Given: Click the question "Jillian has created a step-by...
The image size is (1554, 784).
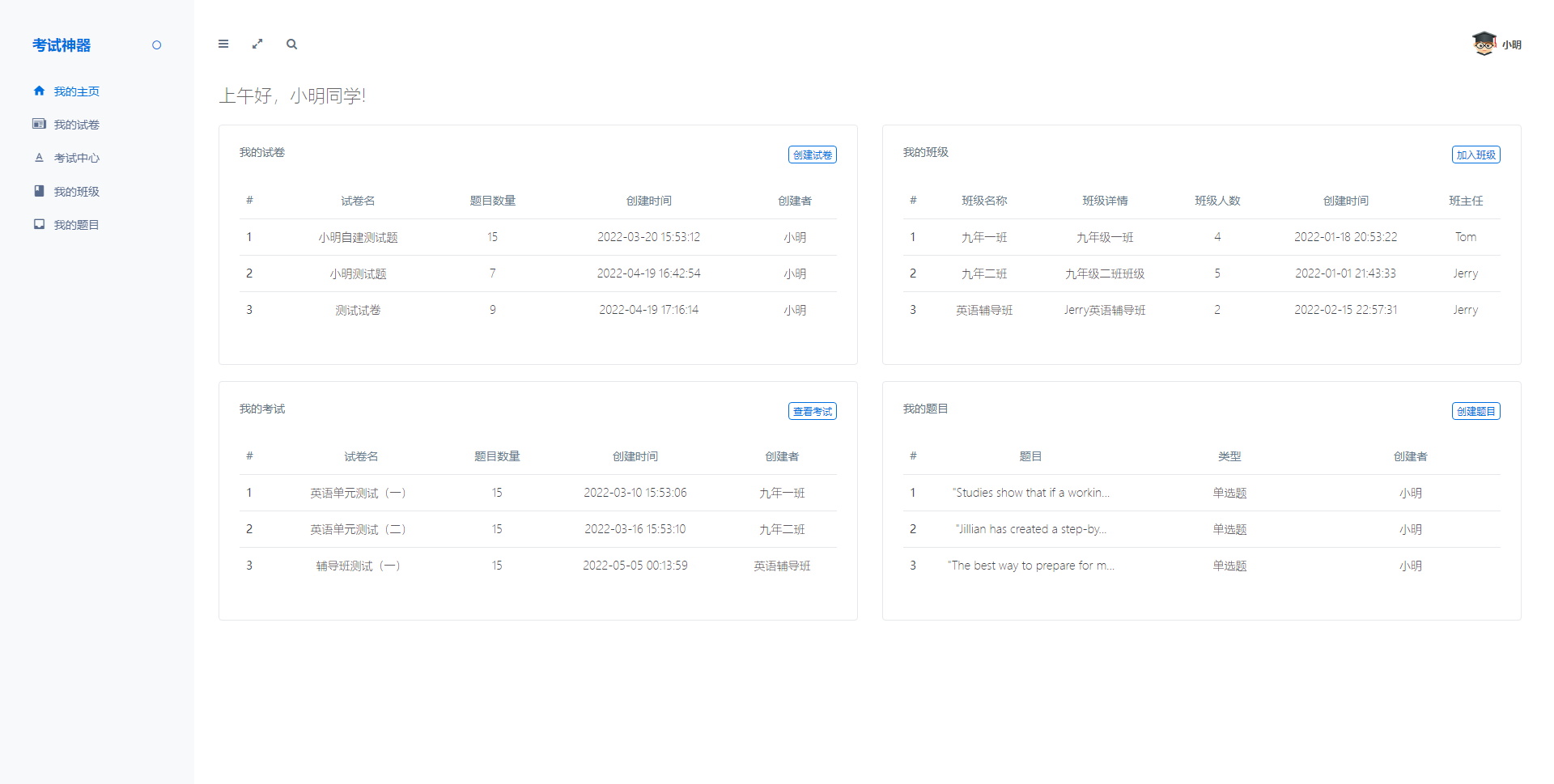Looking at the screenshot, I should (1031, 529).
